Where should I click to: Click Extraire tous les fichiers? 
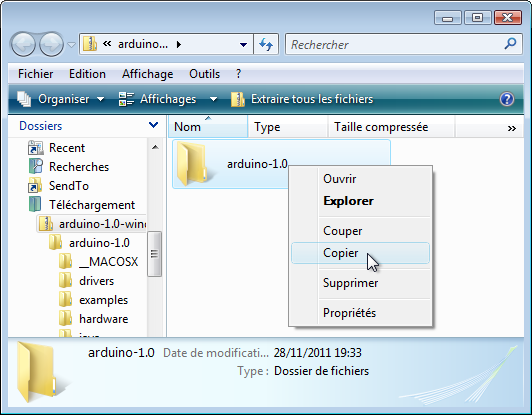pyautogui.click(x=302, y=99)
